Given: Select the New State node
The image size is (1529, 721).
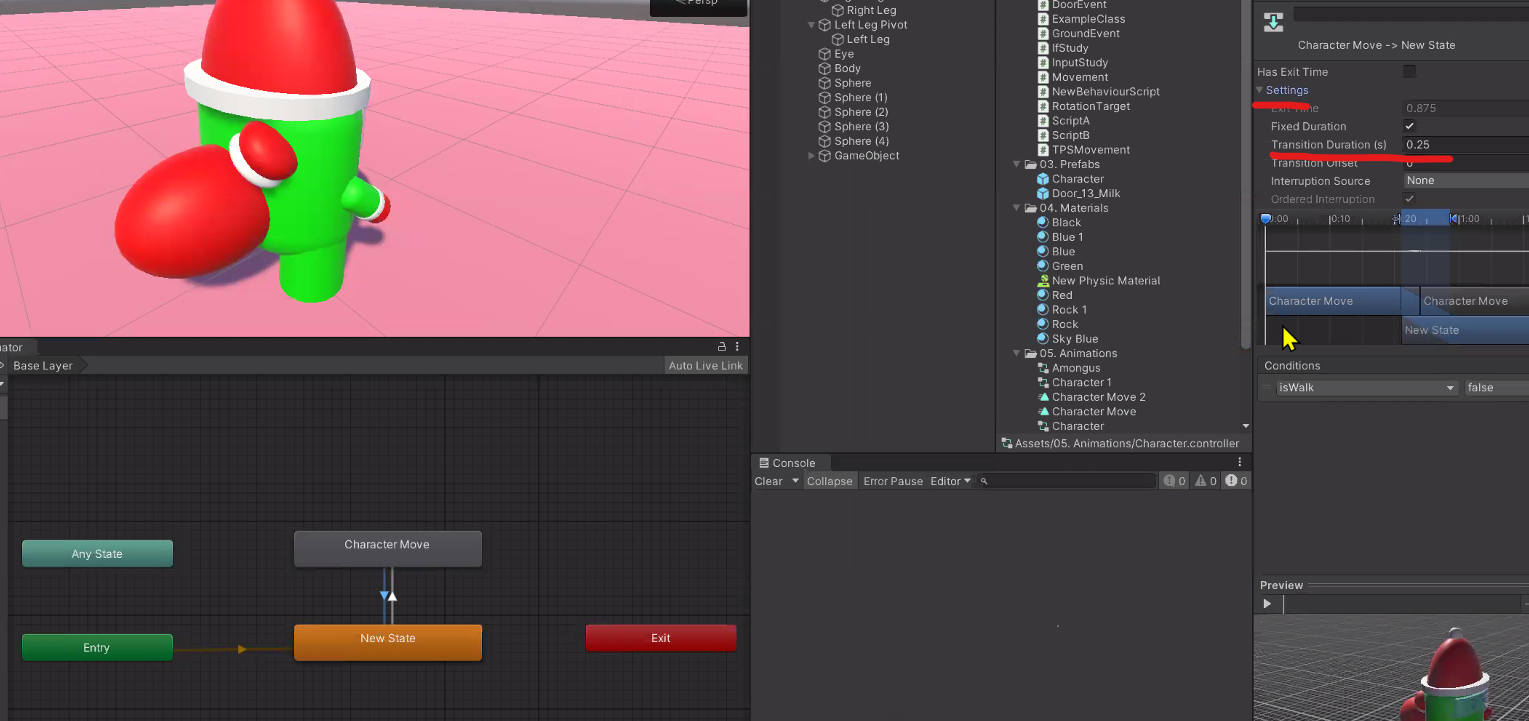Looking at the screenshot, I should [388, 642].
